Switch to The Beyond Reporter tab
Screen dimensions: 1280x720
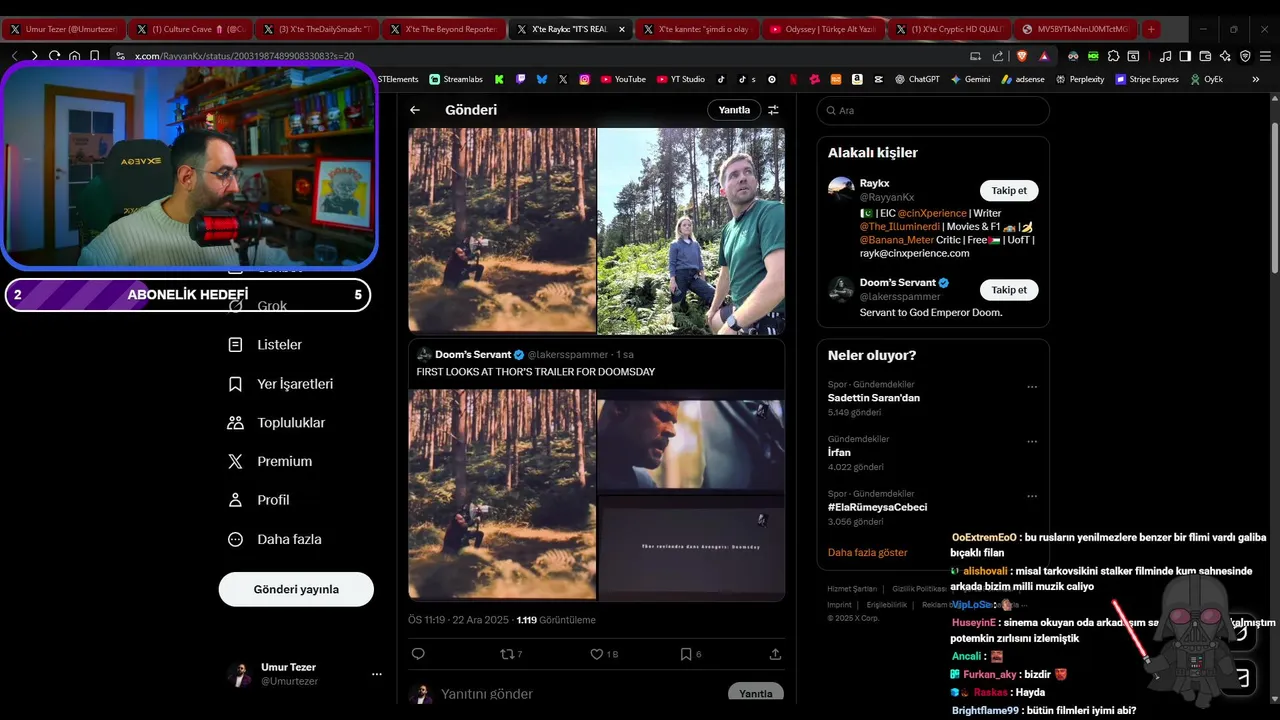pyautogui.click(x=443, y=29)
